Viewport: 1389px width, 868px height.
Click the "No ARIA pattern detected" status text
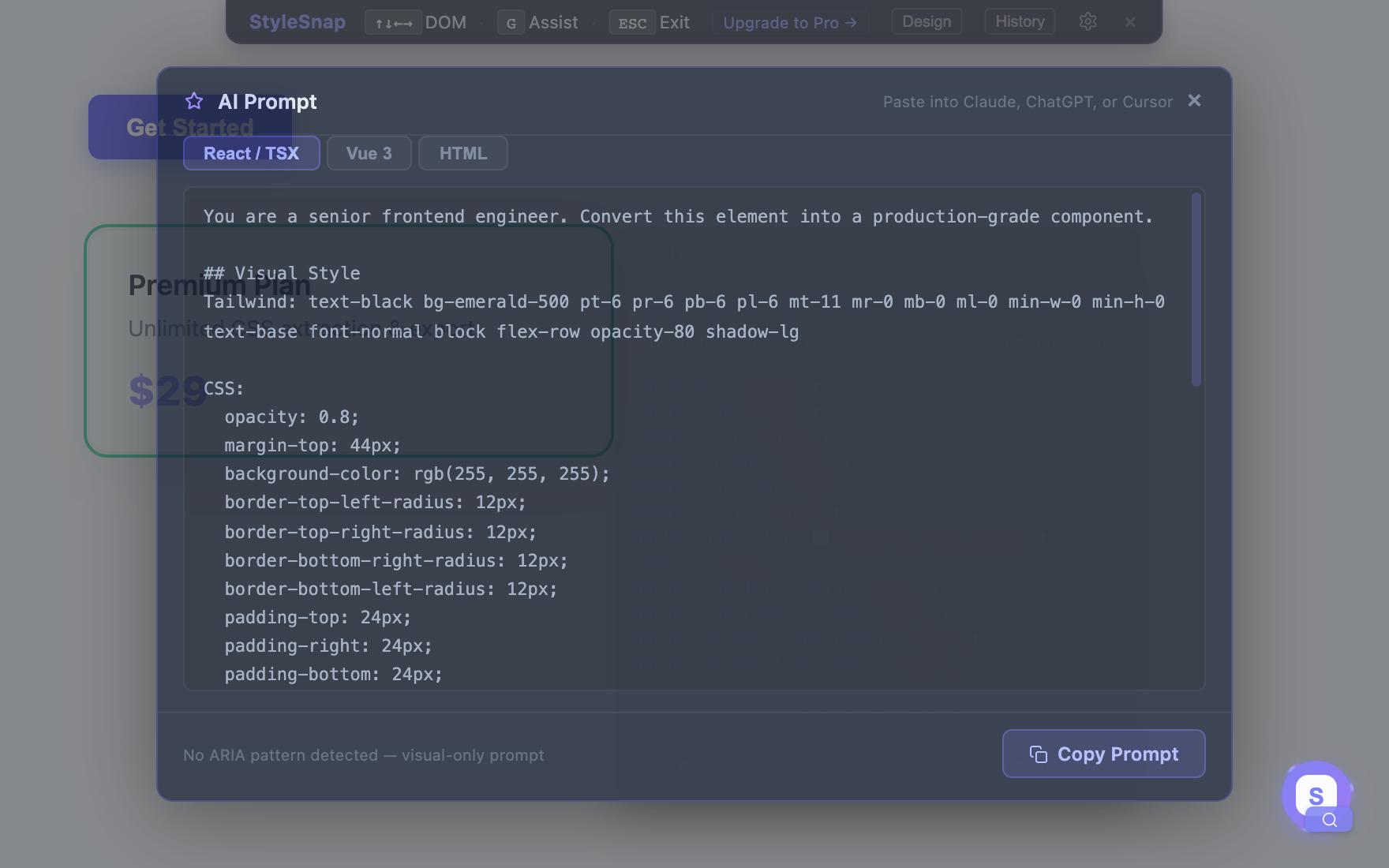coord(364,755)
